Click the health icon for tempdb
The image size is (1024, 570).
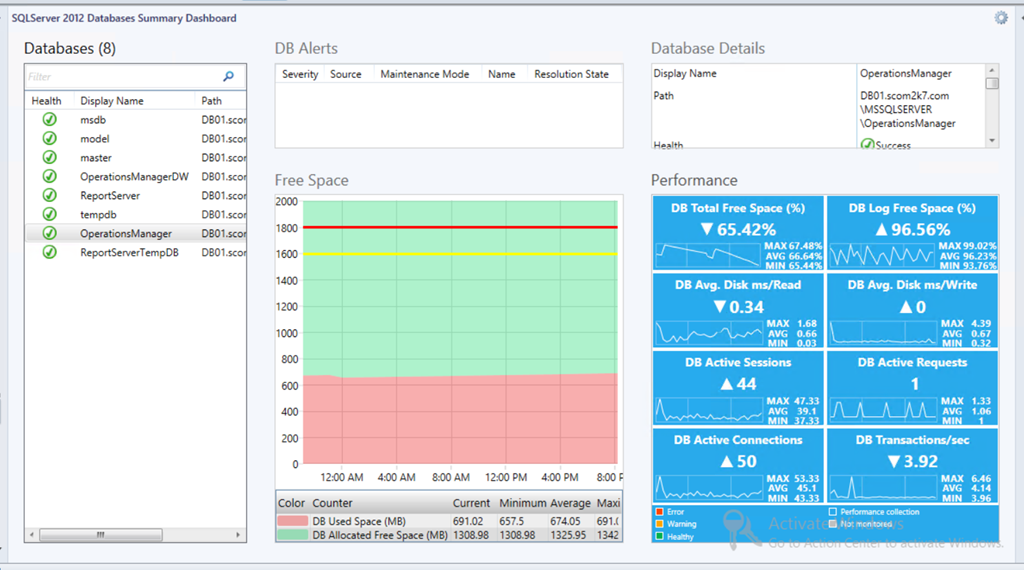(x=49, y=214)
